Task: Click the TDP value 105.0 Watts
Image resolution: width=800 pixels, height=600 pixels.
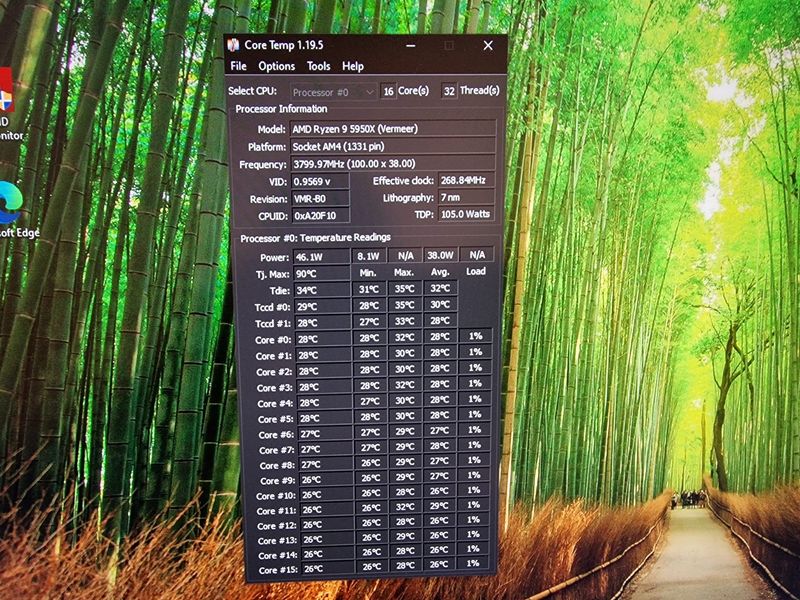Action: coord(466,214)
